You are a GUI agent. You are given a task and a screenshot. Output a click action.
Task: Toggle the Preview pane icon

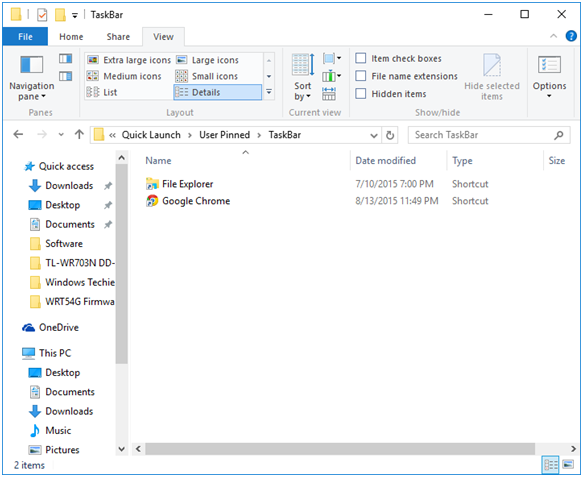coord(65,59)
